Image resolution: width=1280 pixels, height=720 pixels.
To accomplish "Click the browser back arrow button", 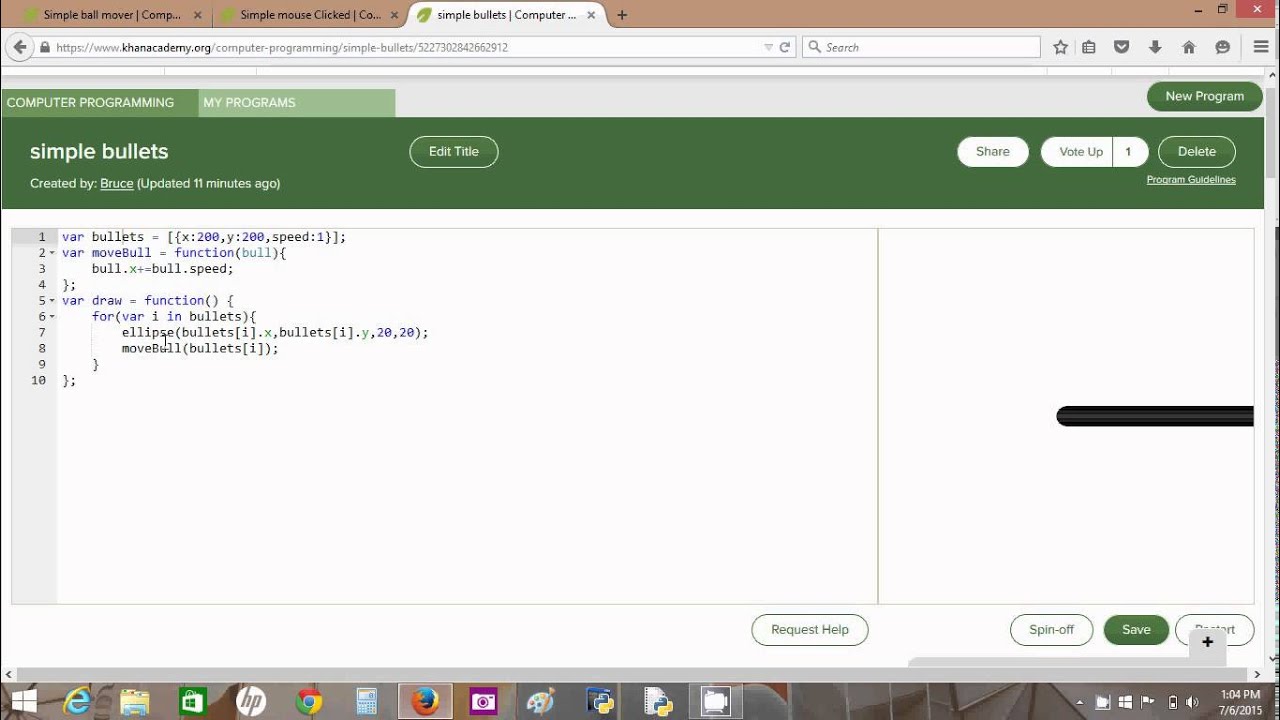I will coord(19,47).
